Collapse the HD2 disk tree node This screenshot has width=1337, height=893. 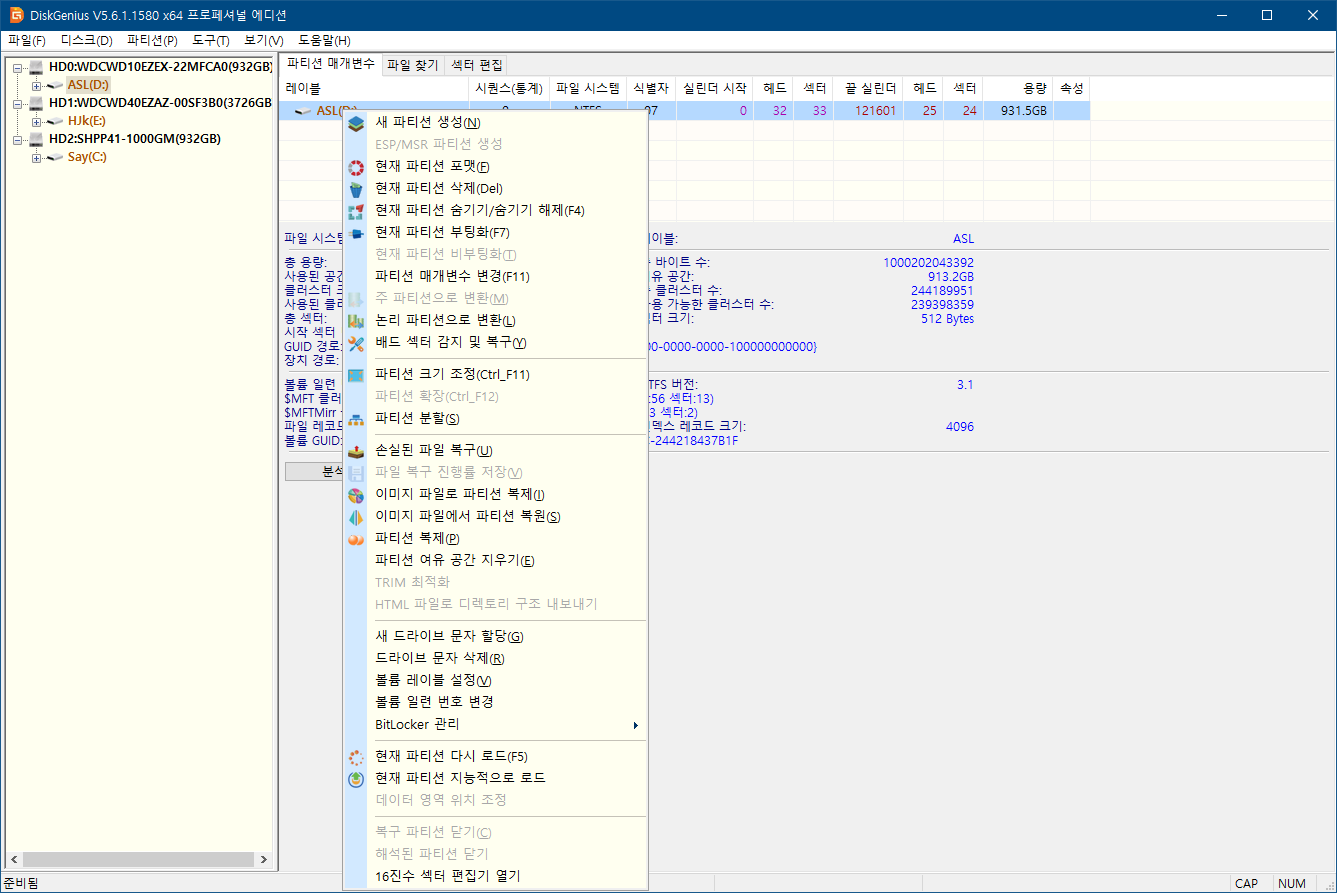pyautogui.click(x=18, y=139)
